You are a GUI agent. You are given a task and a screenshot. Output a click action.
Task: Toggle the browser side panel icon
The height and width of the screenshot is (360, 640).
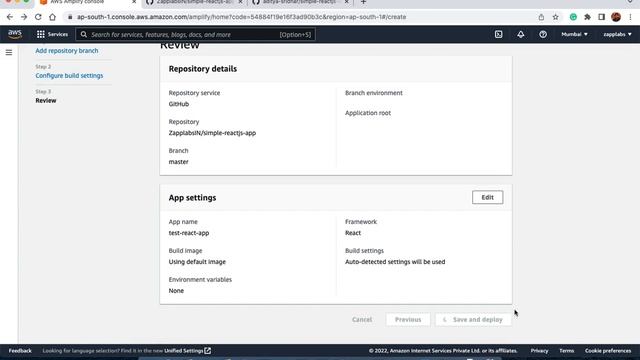(x=601, y=17)
